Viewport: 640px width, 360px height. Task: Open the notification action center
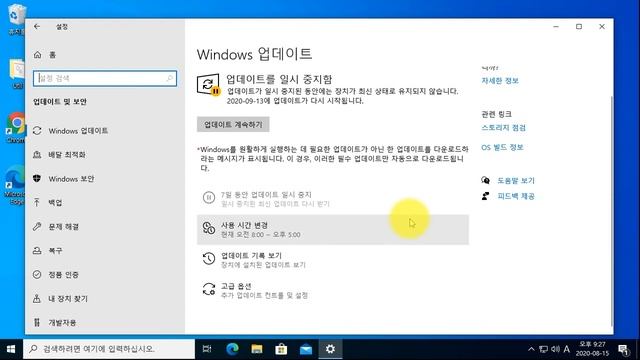tap(623, 349)
